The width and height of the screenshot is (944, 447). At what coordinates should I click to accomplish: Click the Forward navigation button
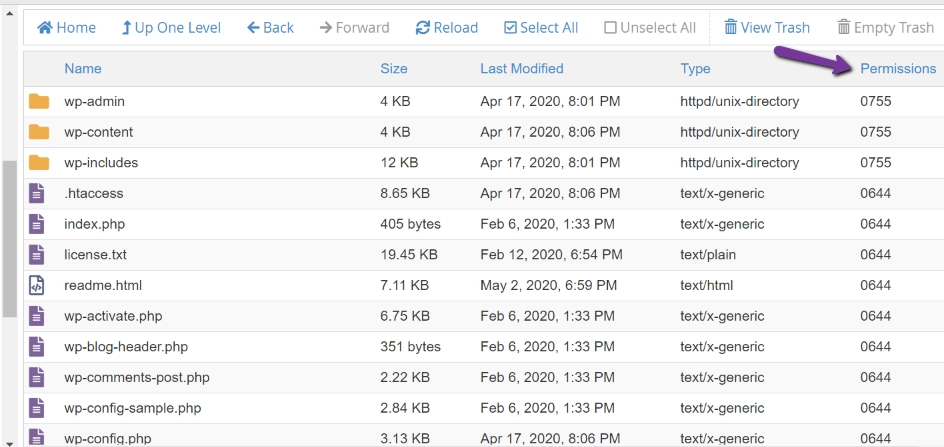point(355,28)
